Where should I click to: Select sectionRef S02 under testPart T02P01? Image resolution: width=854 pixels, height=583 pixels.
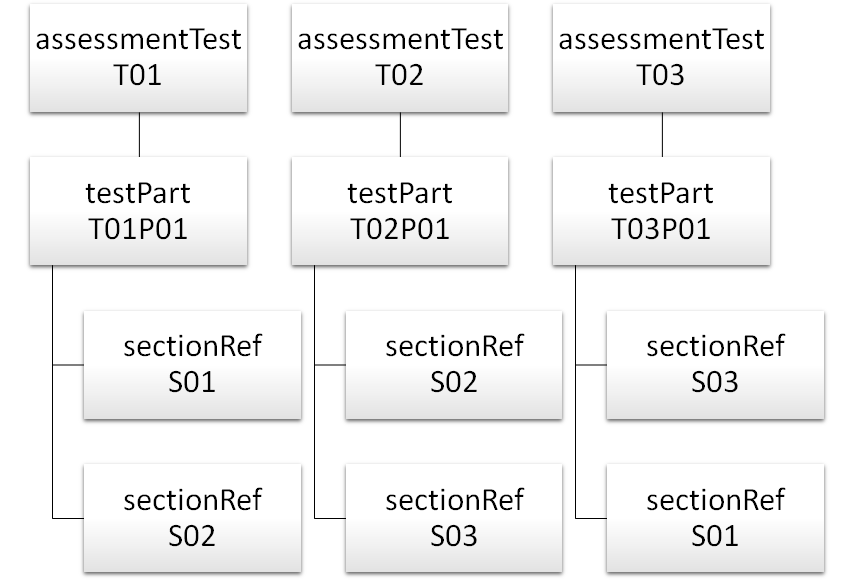click(x=454, y=364)
